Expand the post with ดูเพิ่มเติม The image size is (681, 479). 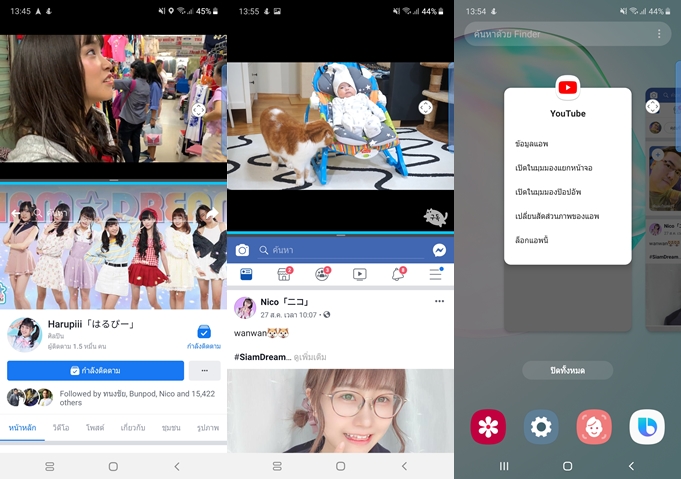coord(308,357)
